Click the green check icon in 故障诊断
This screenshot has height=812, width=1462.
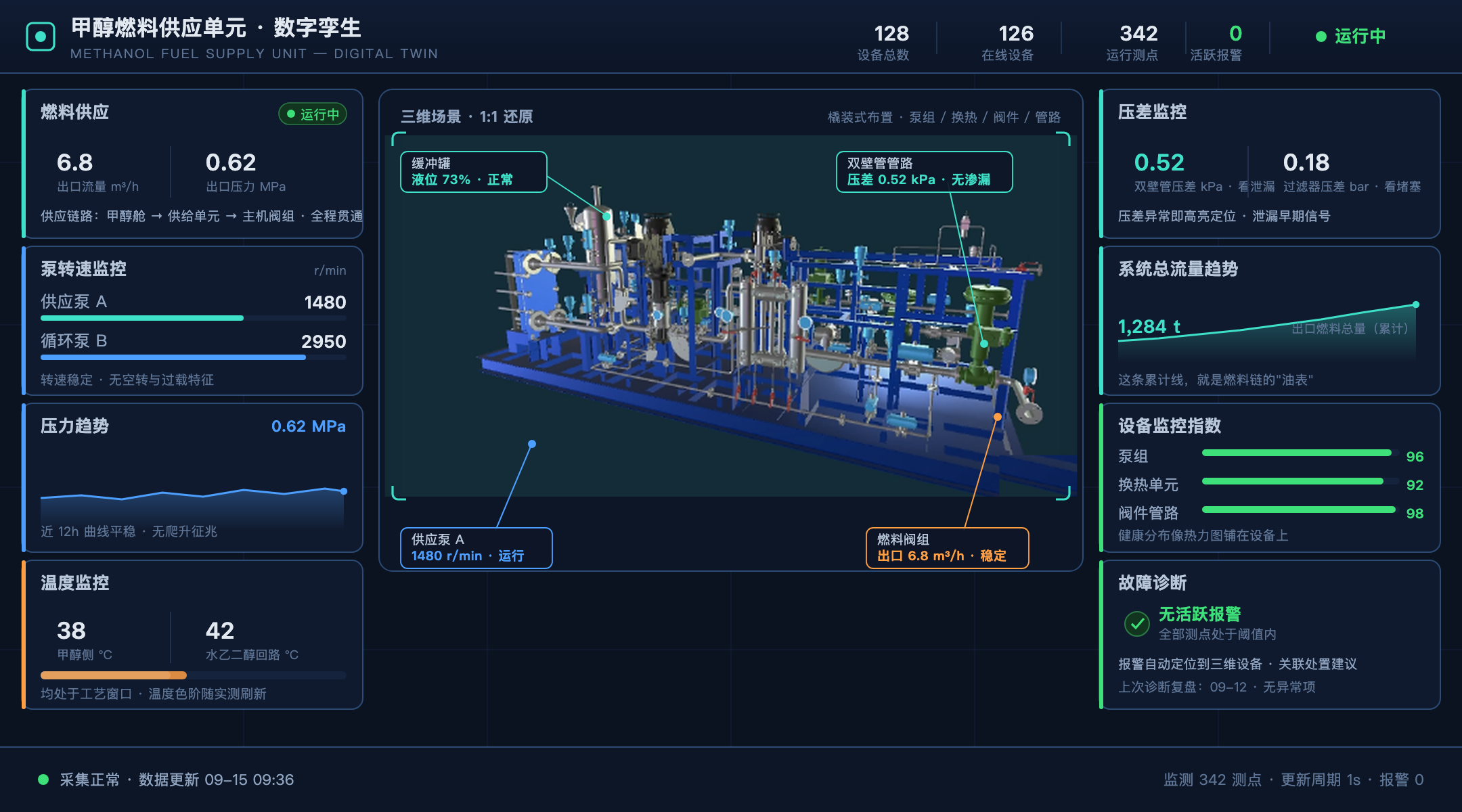[1136, 623]
